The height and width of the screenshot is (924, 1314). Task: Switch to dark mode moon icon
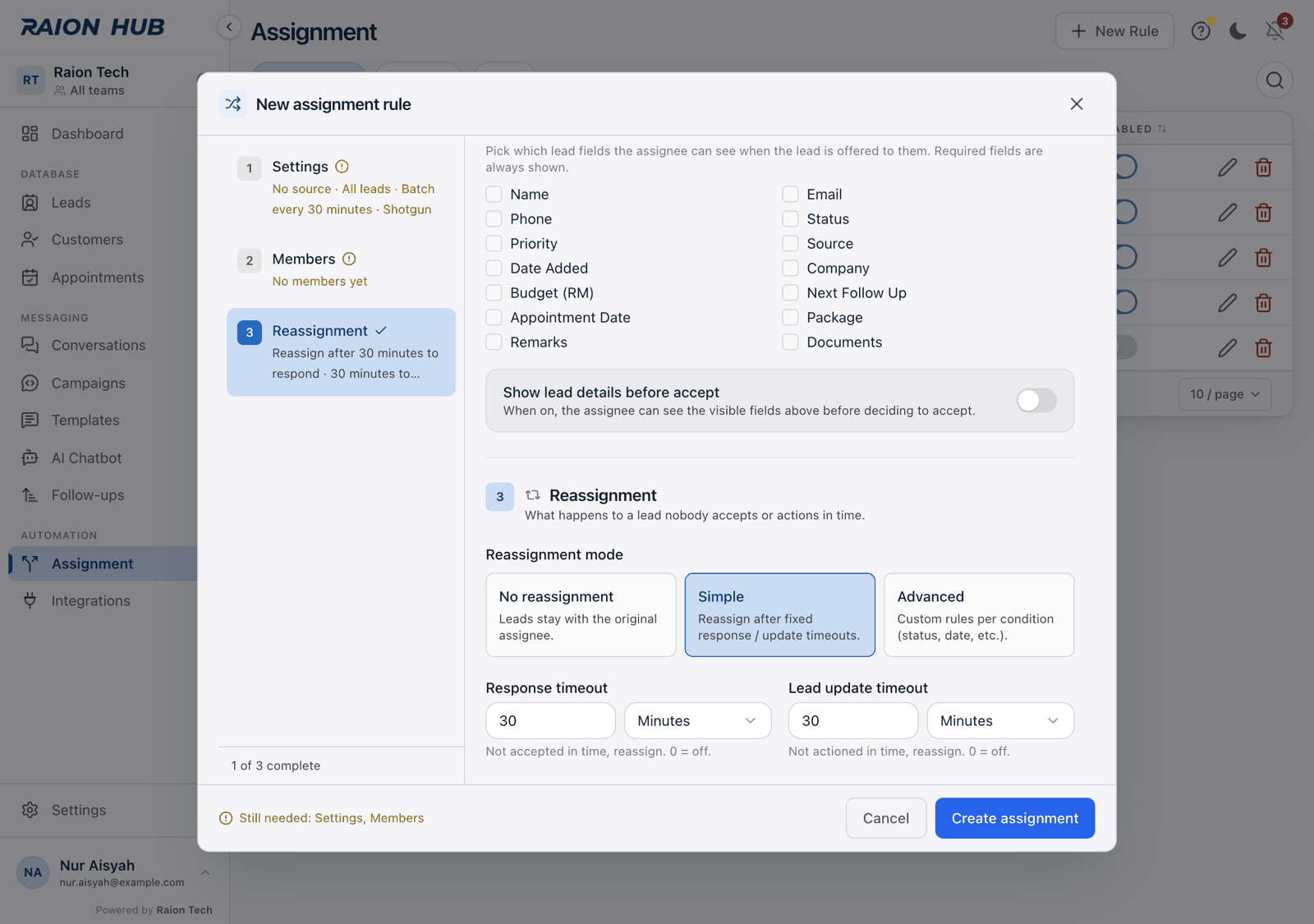pos(1238,31)
